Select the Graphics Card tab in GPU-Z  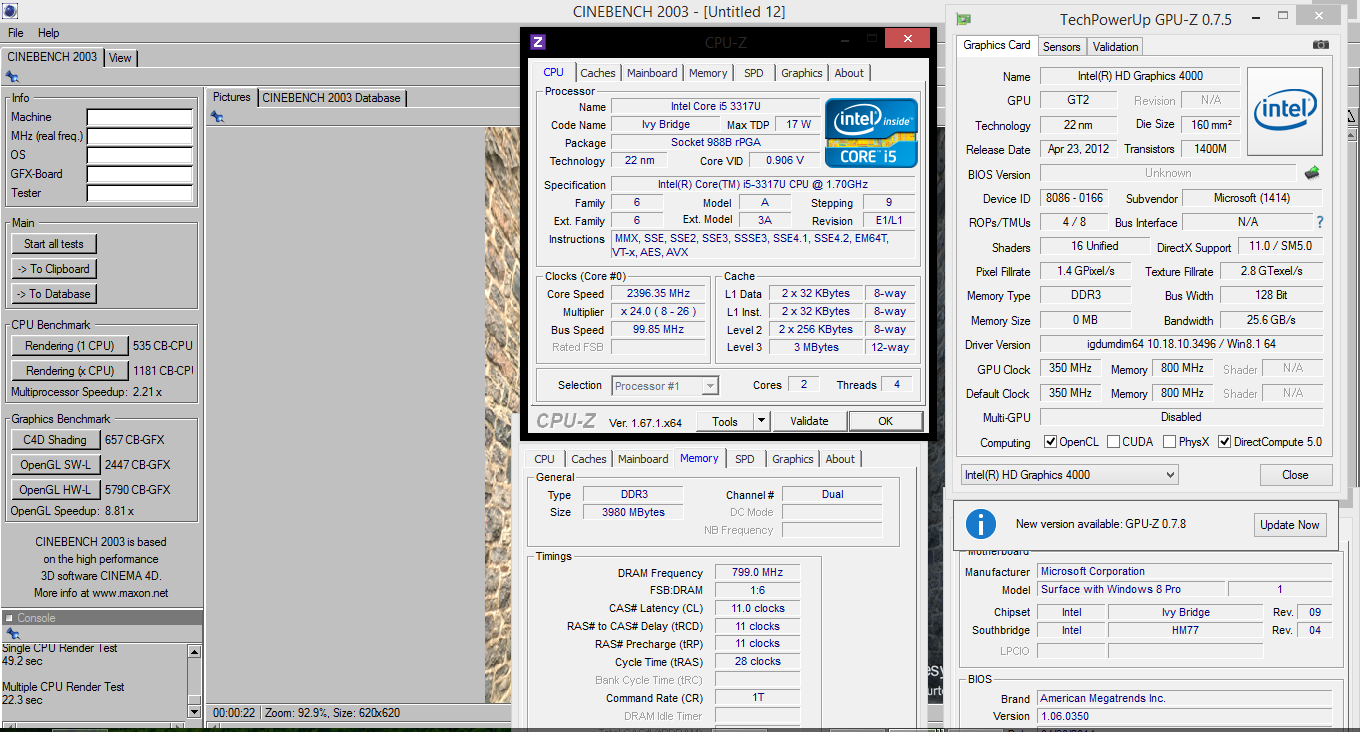[997, 45]
